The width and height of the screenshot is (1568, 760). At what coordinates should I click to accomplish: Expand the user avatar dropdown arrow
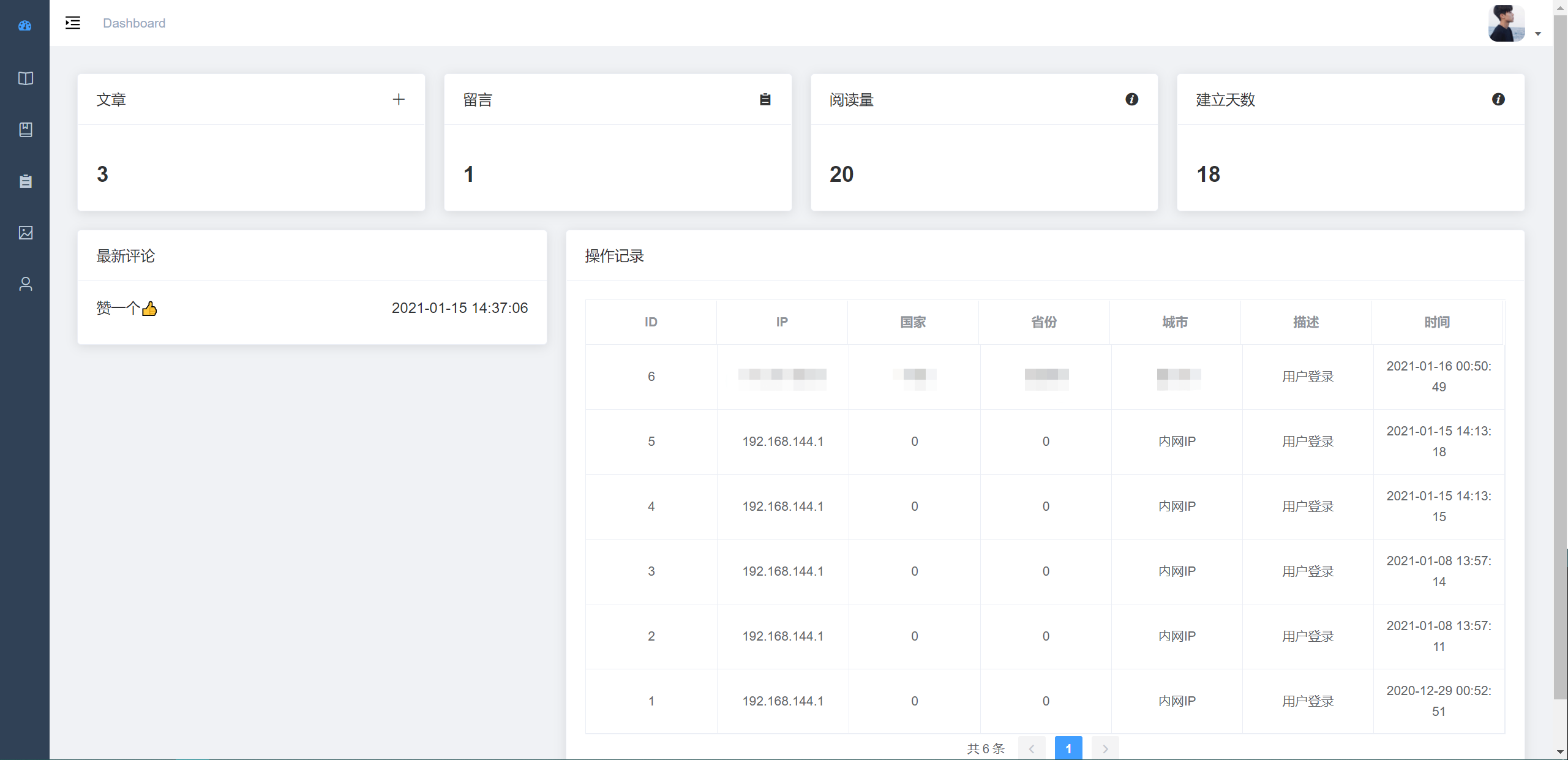(x=1538, y=34)
